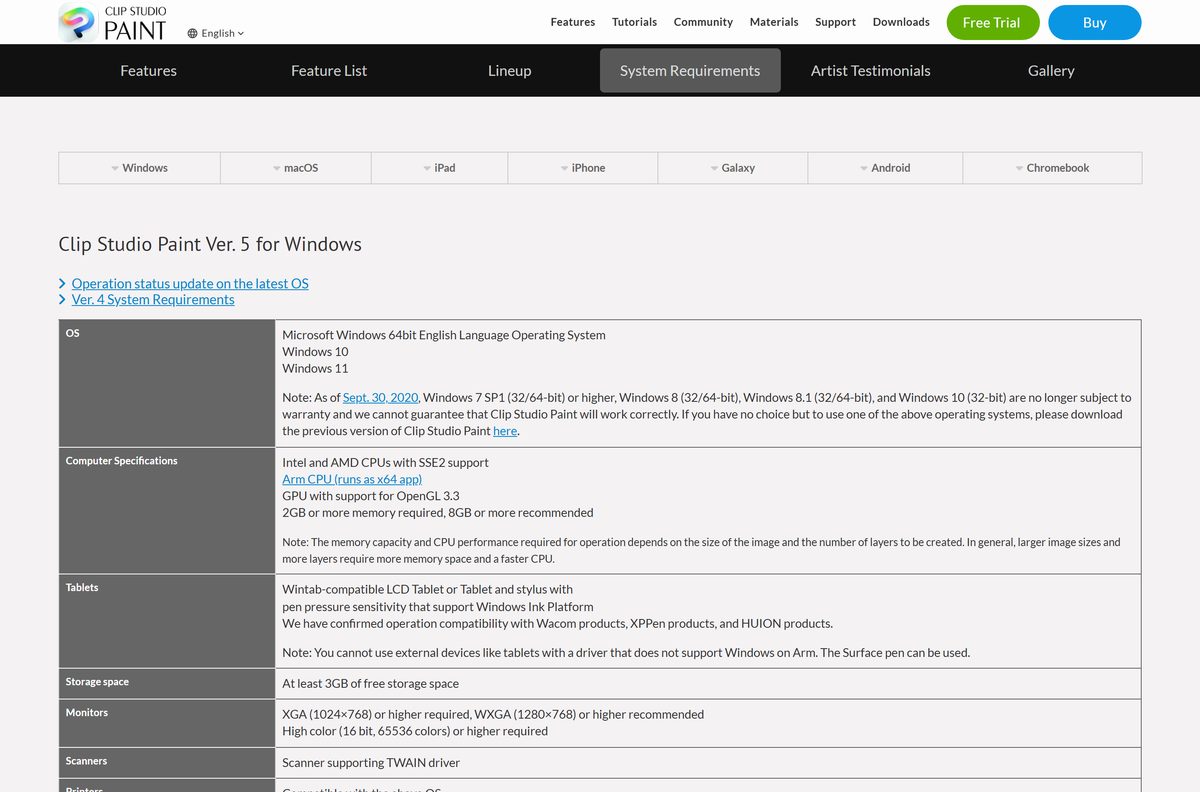This screenshot has width=1200, height=792.
Task: Click the Scanners row header
Action: click(x=167, y=762)
